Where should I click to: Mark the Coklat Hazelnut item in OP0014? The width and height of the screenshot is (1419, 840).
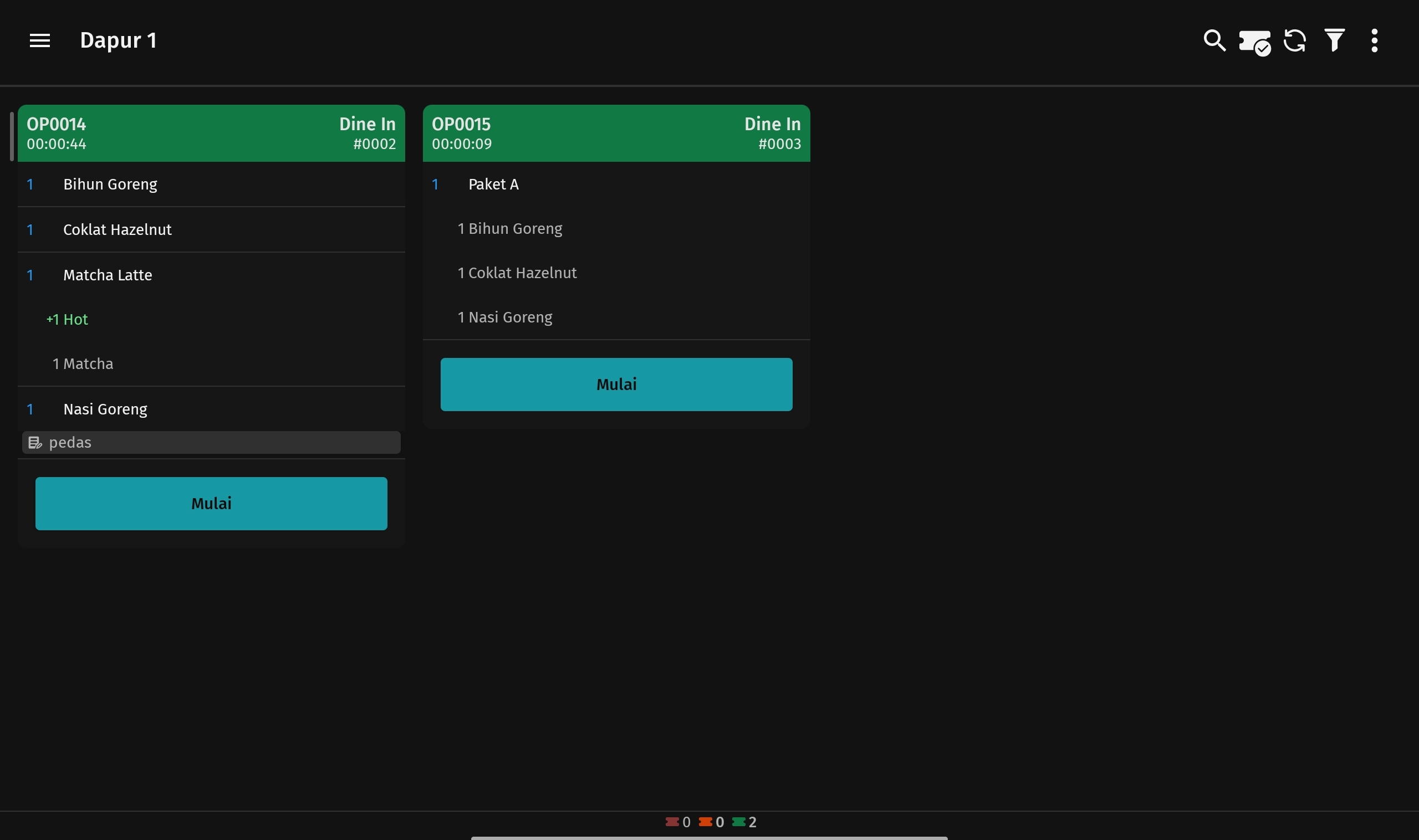coord(211,230)
